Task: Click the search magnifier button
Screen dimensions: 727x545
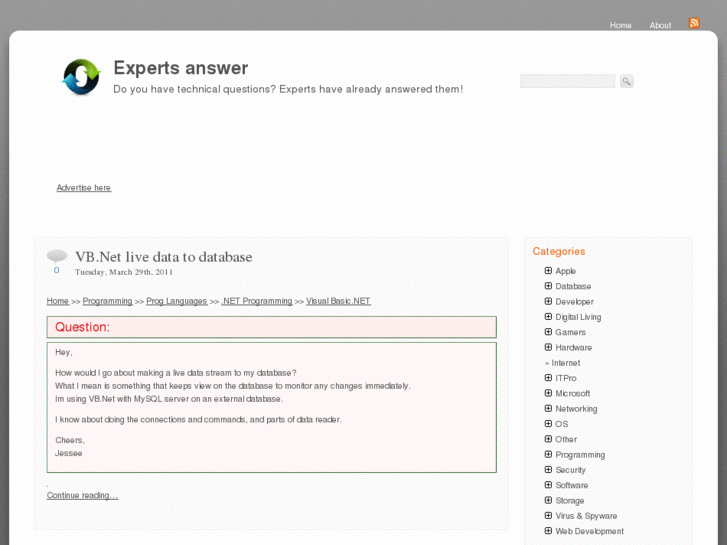Action: pyautogui.click(x=626, y=81)
